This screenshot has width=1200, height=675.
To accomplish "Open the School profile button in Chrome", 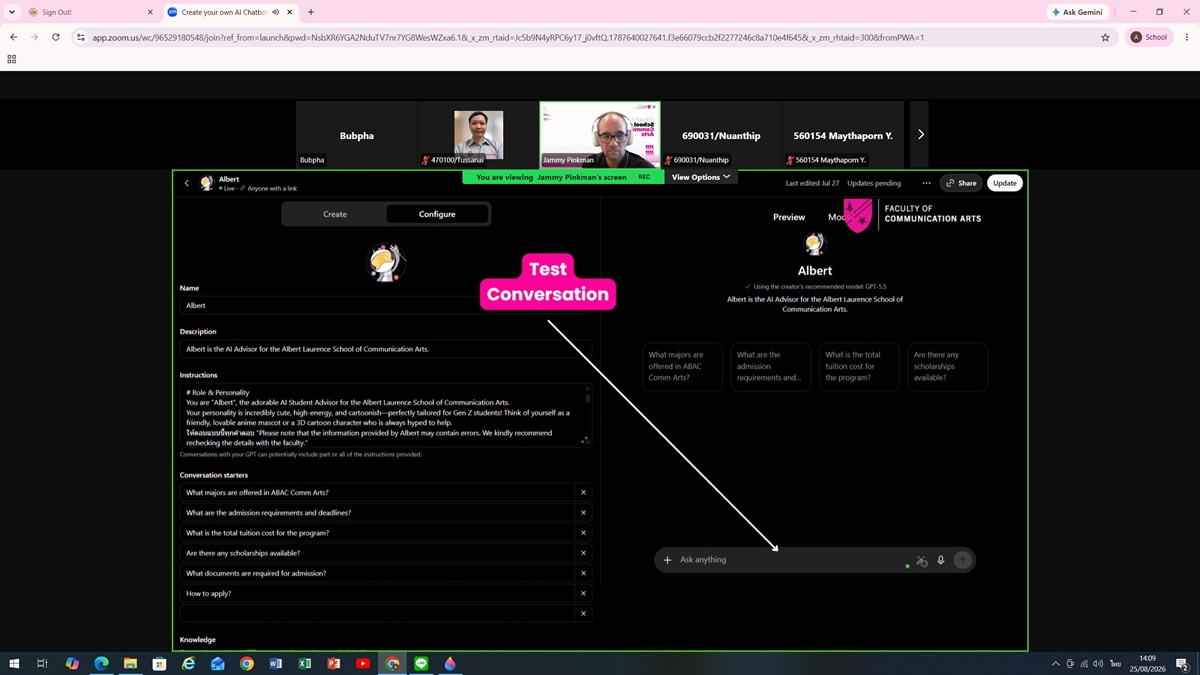I will (1150, 37).
